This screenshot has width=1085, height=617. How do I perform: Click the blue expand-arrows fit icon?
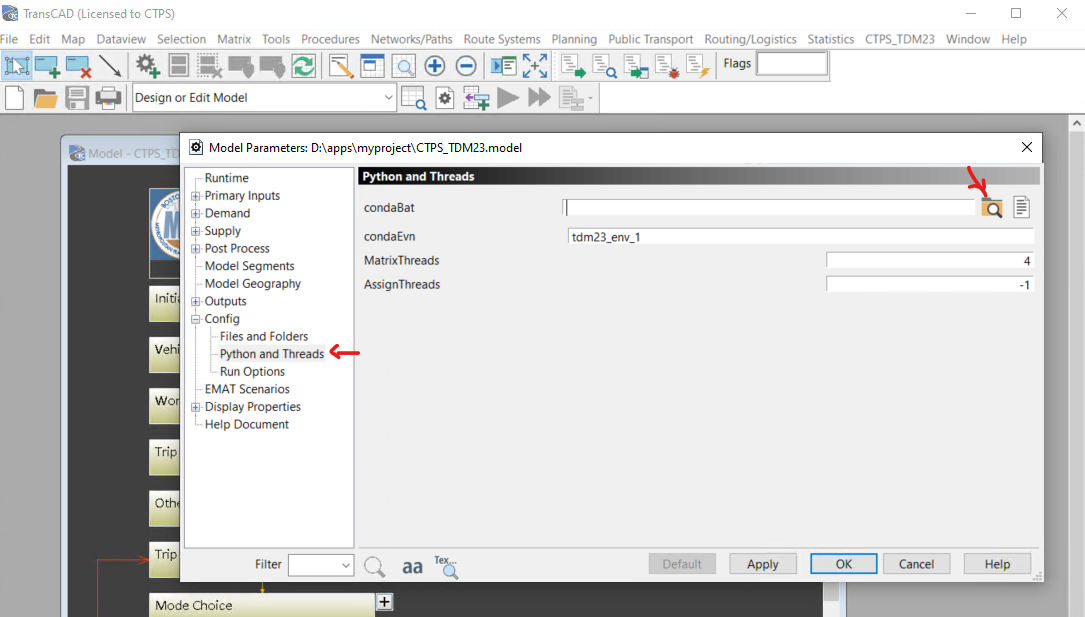click(x=535, y=66)
